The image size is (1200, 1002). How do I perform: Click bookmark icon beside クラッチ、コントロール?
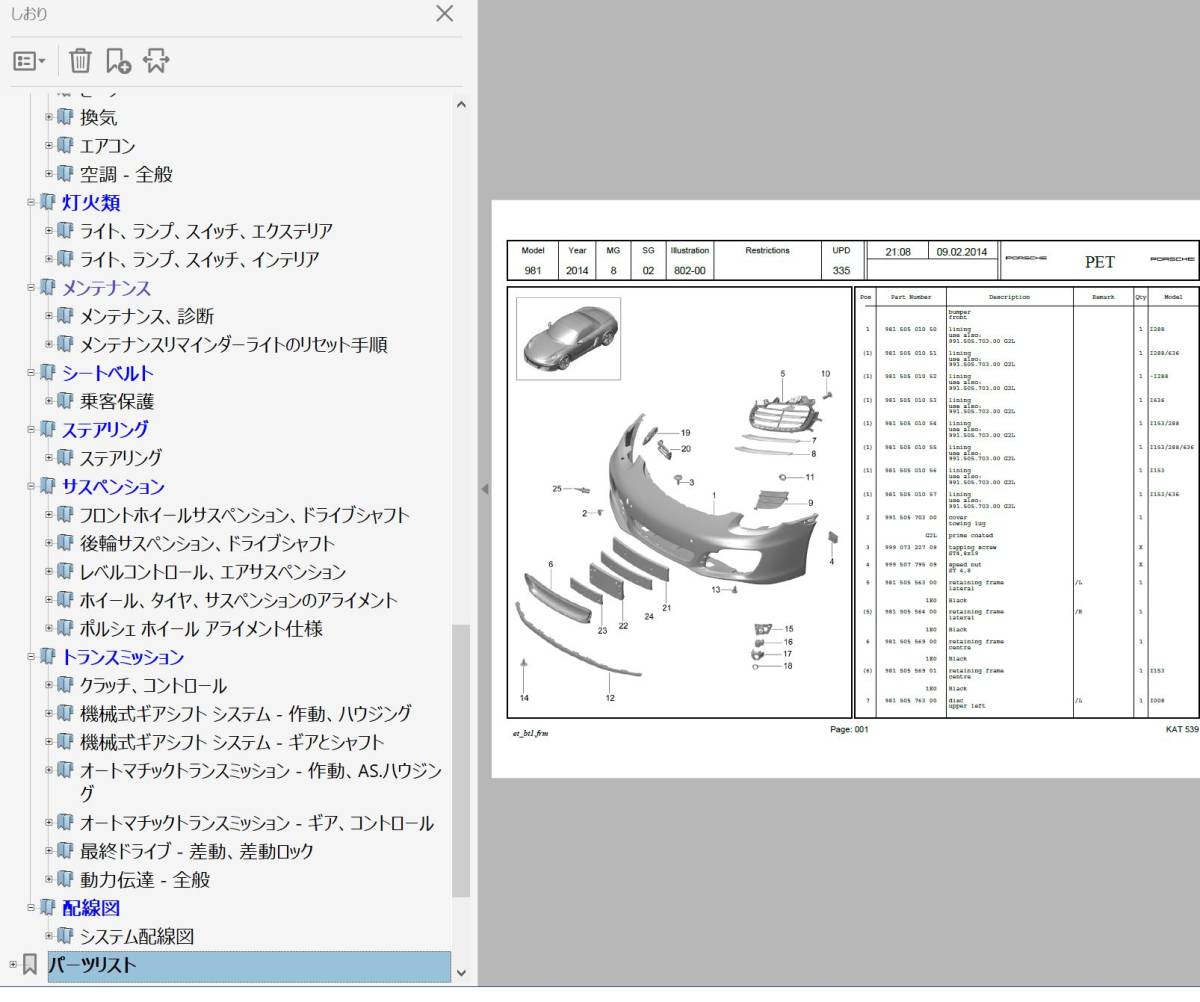click(66, 686)
